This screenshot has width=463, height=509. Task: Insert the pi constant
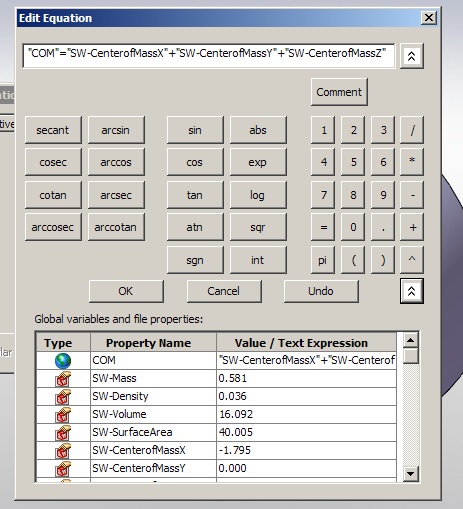click(x=323, y=260)
